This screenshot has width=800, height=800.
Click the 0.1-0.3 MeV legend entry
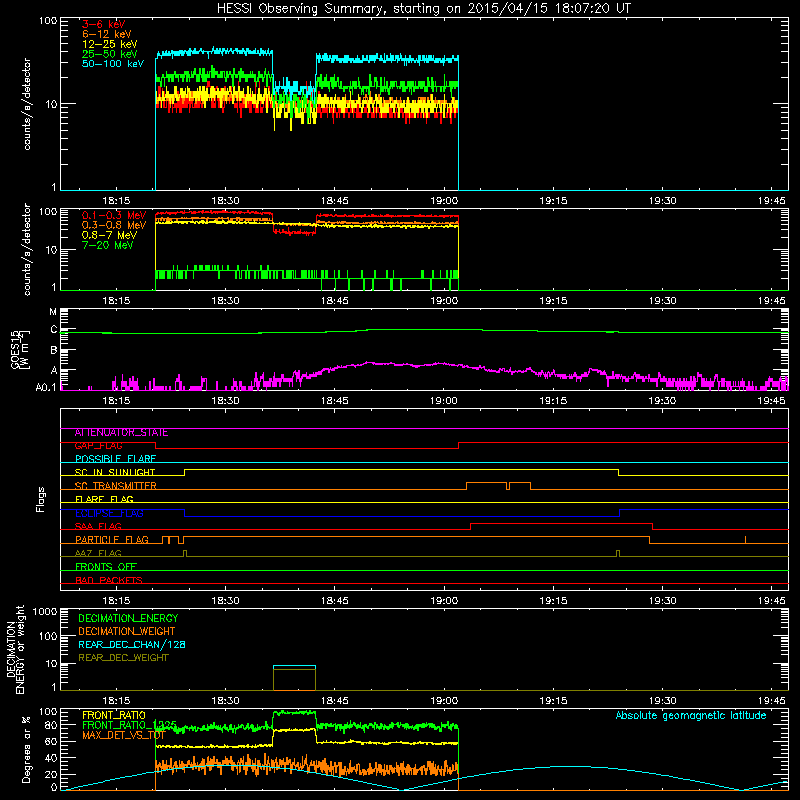coord(114,215)
